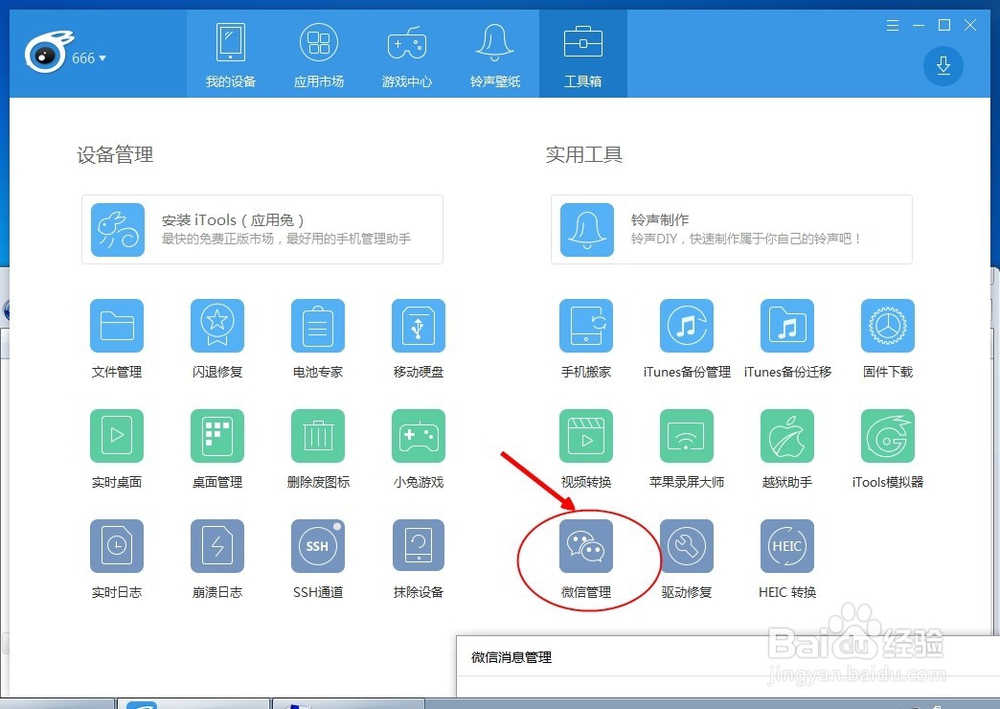
Task: Switch to 铃声壁纸 tab
Action: [495, 54]
